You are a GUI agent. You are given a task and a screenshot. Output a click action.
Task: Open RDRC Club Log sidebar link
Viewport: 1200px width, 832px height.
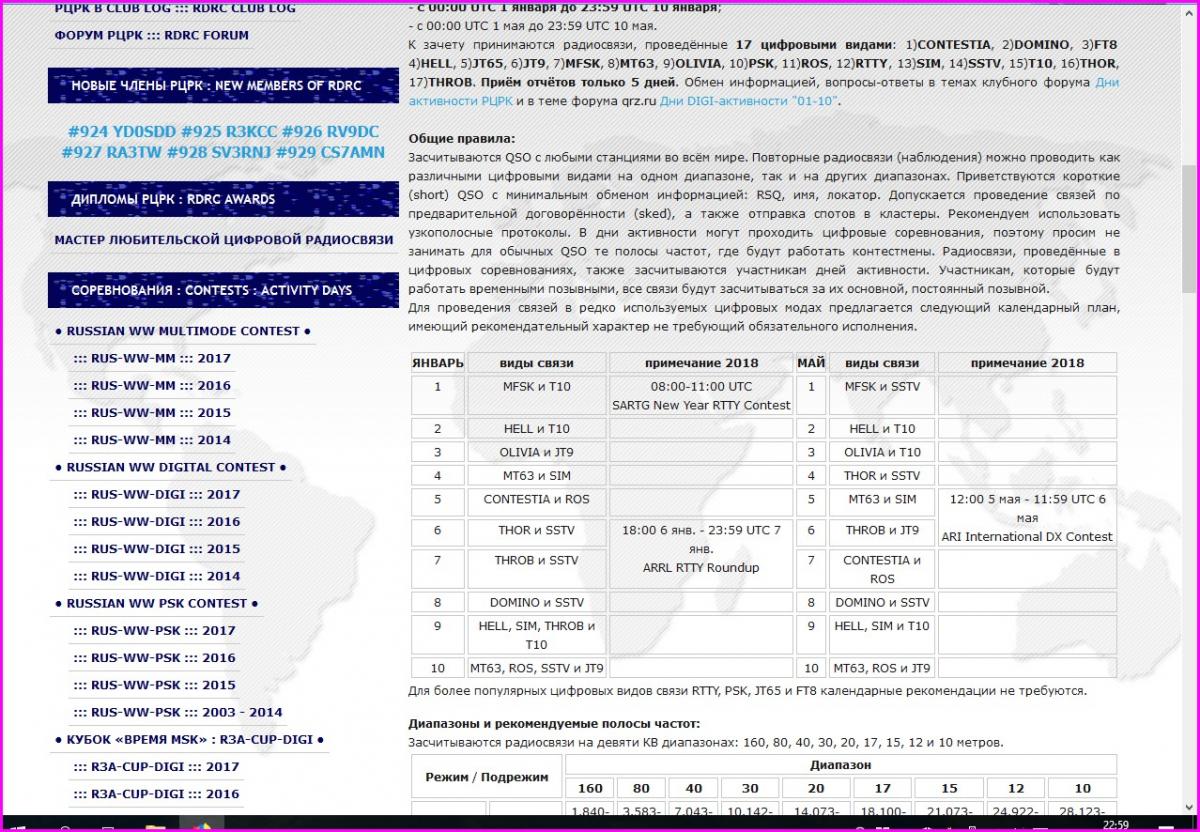[x=174, y=8]
